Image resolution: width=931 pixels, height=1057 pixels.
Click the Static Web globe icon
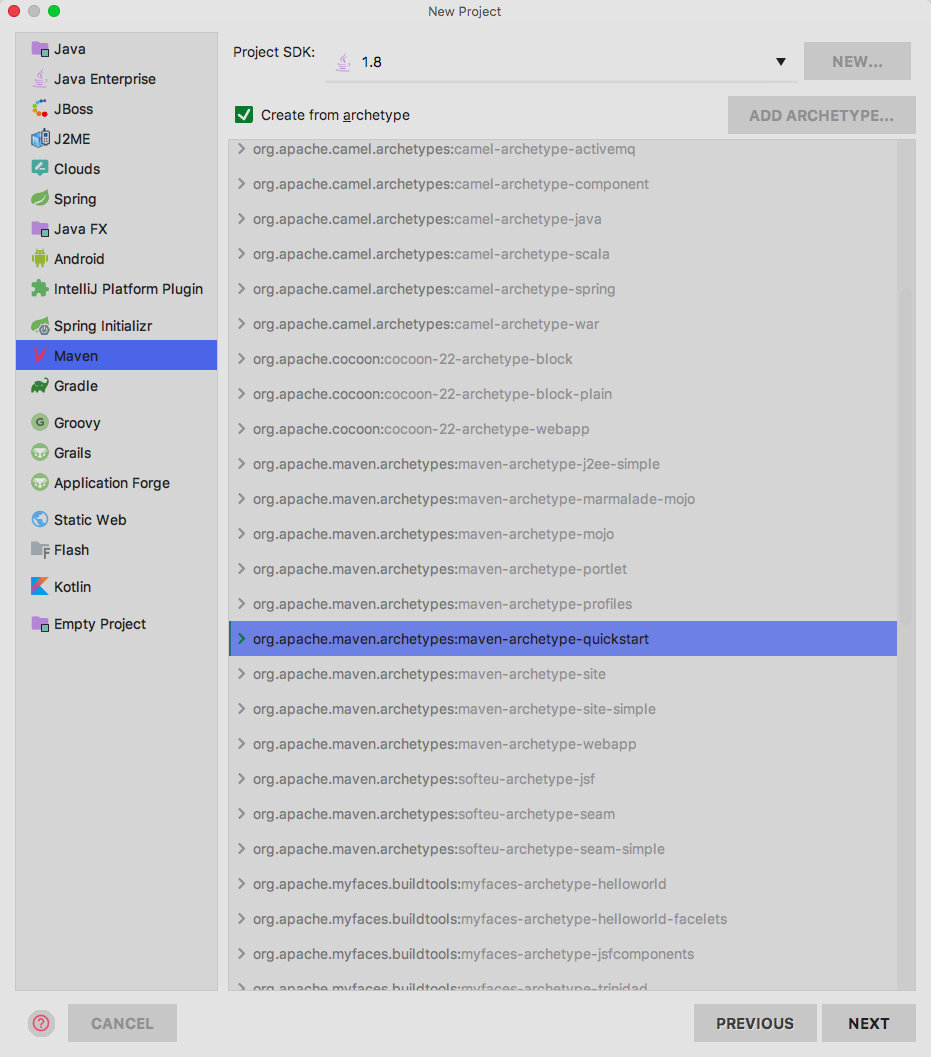coord(40,520)
